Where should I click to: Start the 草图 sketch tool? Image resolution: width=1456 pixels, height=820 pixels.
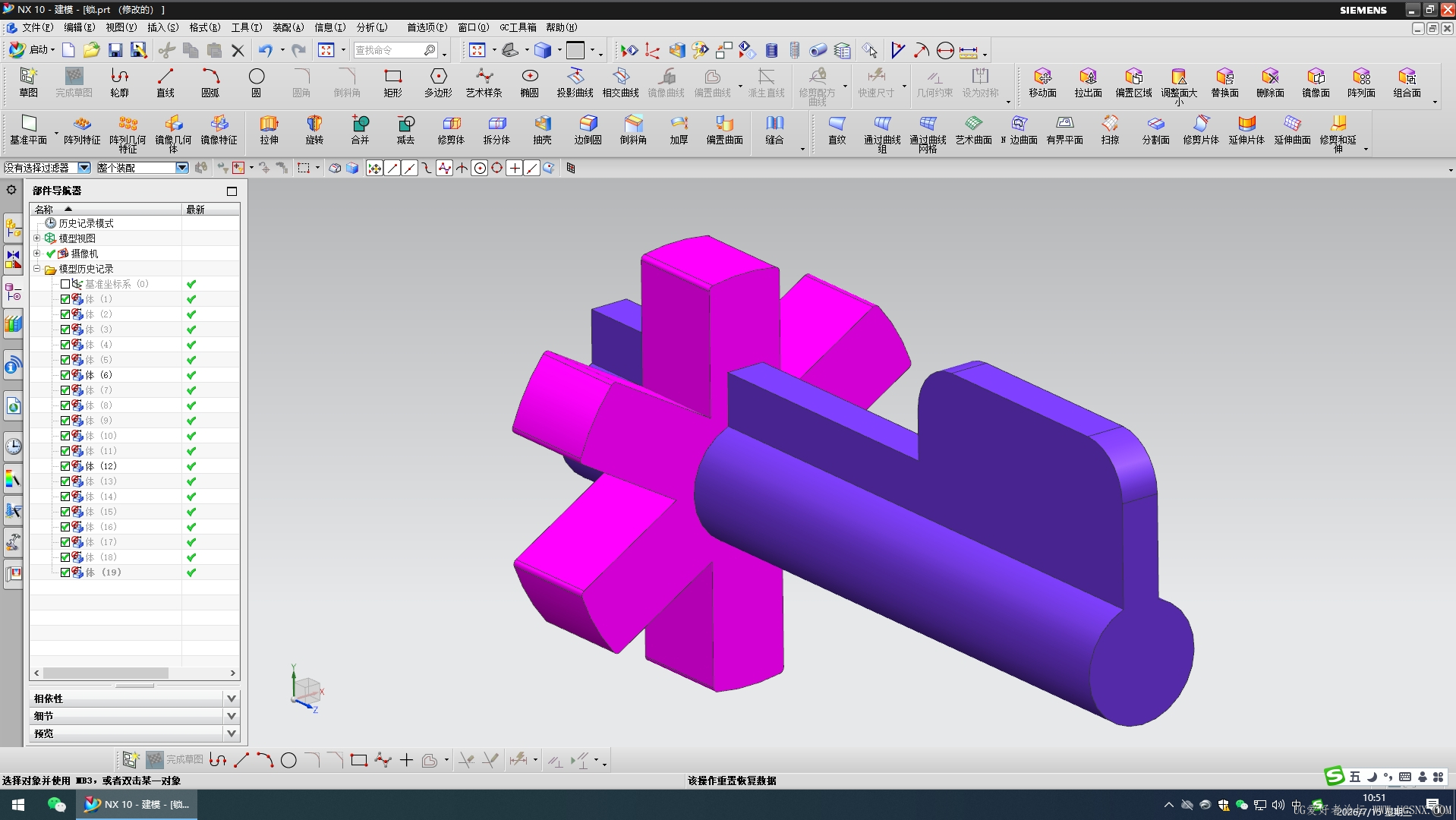point(28,83)
